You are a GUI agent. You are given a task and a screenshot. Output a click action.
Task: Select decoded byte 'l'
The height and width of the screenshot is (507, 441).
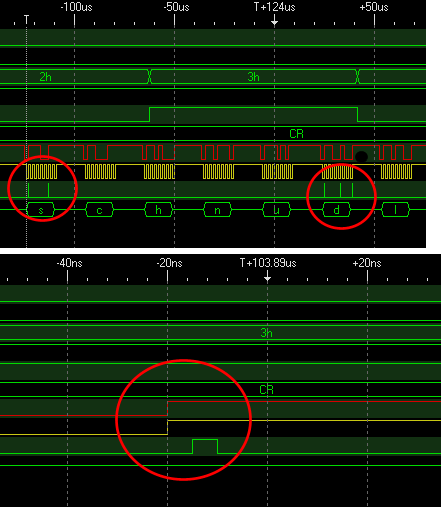395,210
